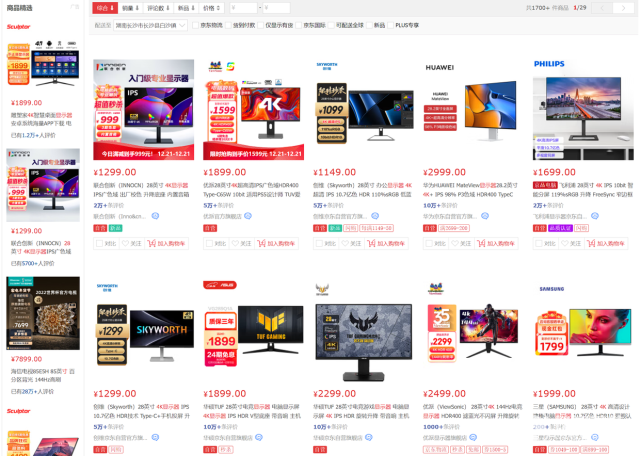This screenshot has height=456, width=641.
Task: Favorite the Skyworth ¥1149 monitor
Action: coord(352,243)
